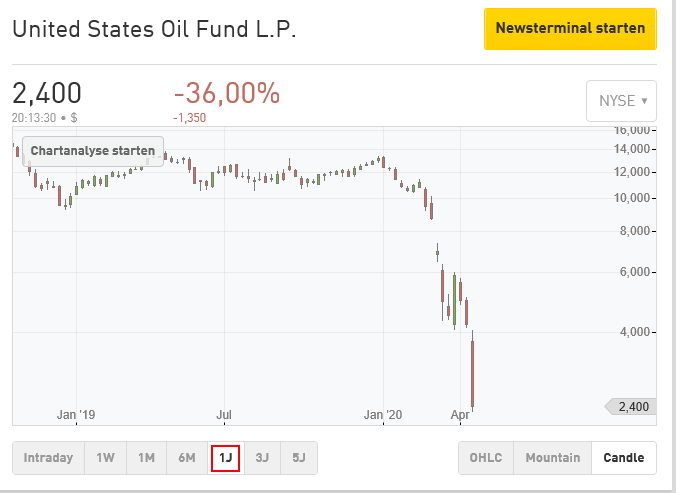Select the Candle chart type
Screen dimensions: 676x493
point(624,458)
